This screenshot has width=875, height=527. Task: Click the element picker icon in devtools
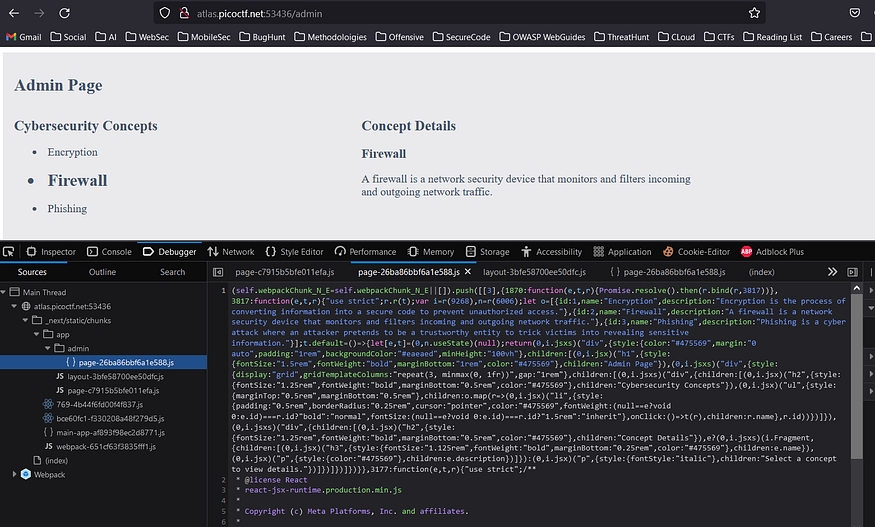click(9, 252)
